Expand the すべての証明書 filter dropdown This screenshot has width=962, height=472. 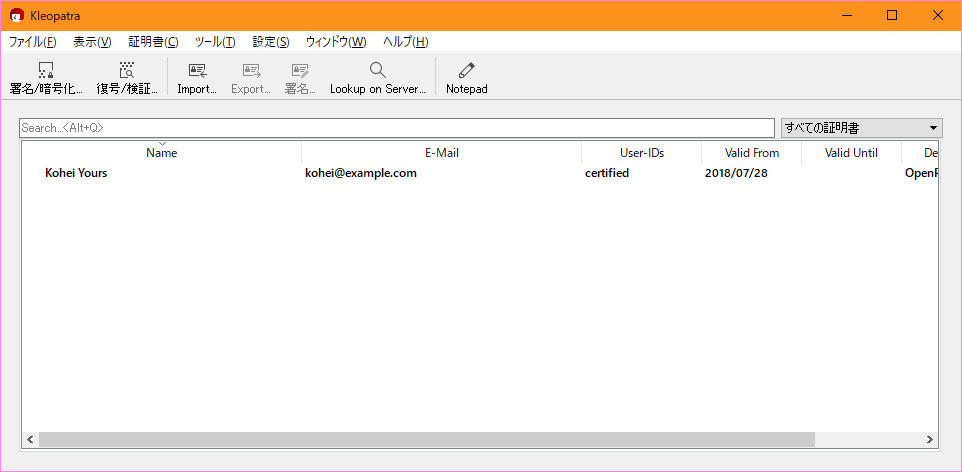861,128
